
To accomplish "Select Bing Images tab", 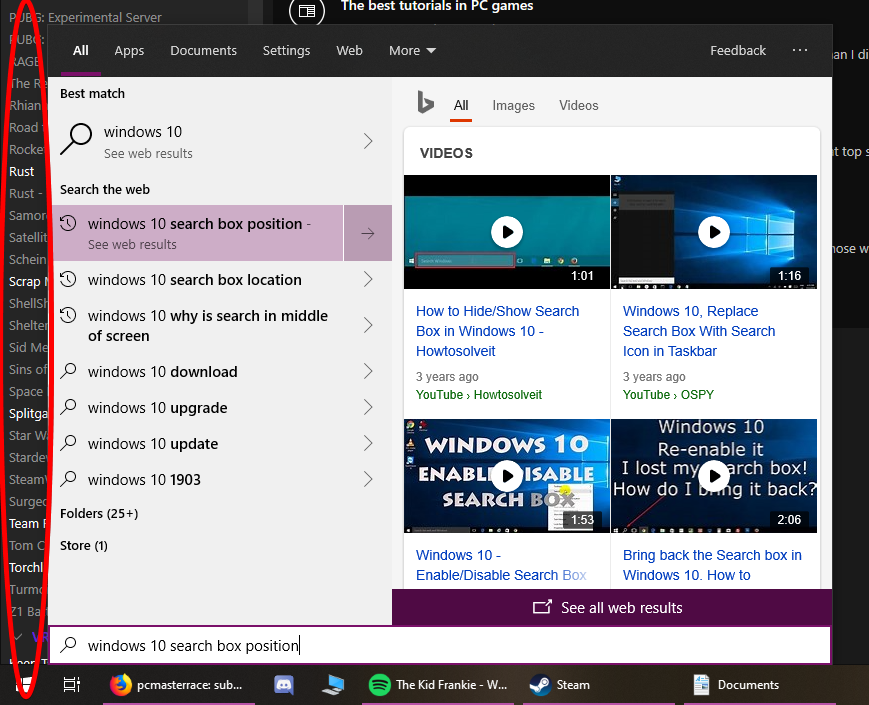I will pos(514,105).
